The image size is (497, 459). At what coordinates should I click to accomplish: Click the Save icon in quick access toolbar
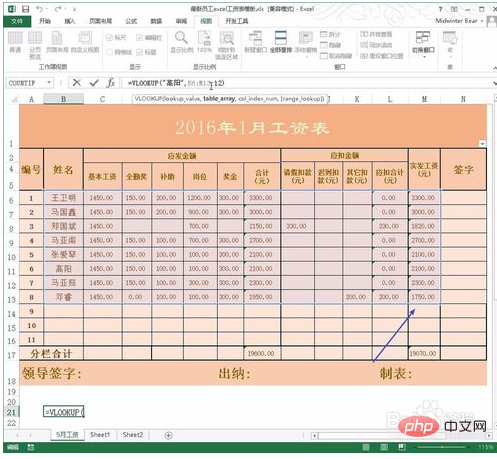coord(25,9)
